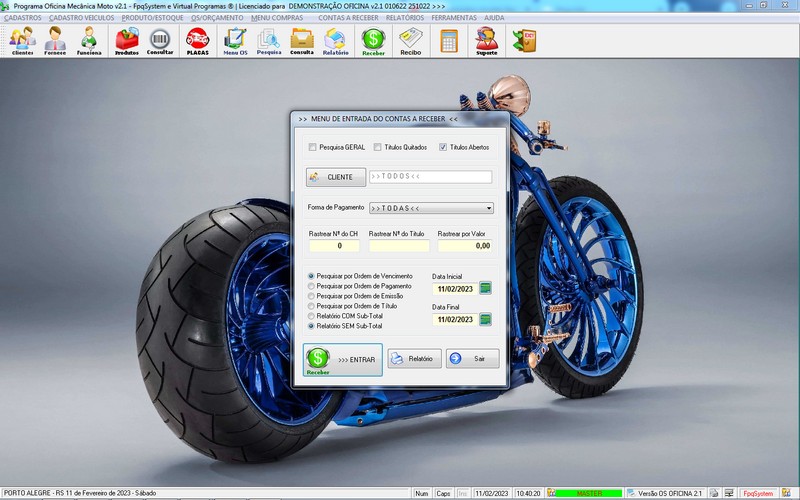The height and width of the screenshot is (500, 800).
Task: Click the Rastrear Nº do Título field
Action: coord(399,246)
